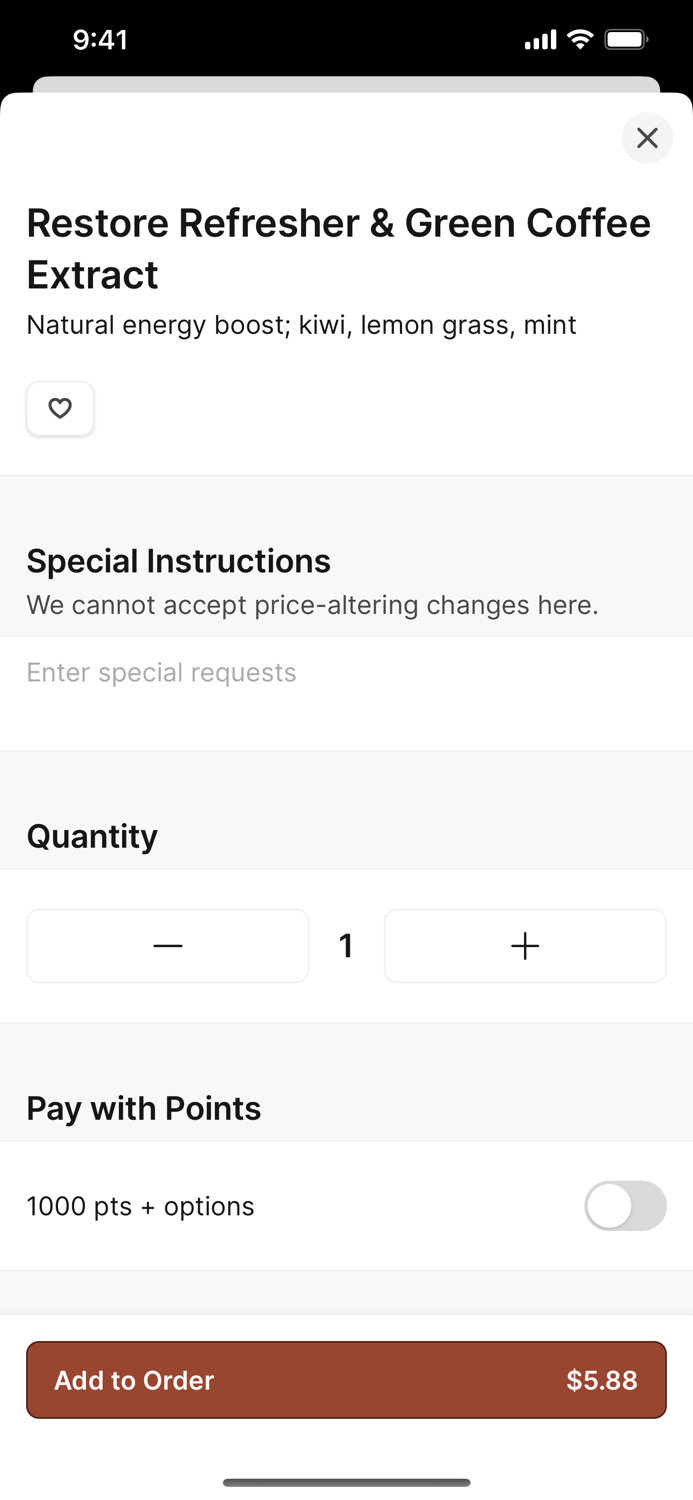
Task: Tap the Special Instructions heading
Action: click(178, 561)
